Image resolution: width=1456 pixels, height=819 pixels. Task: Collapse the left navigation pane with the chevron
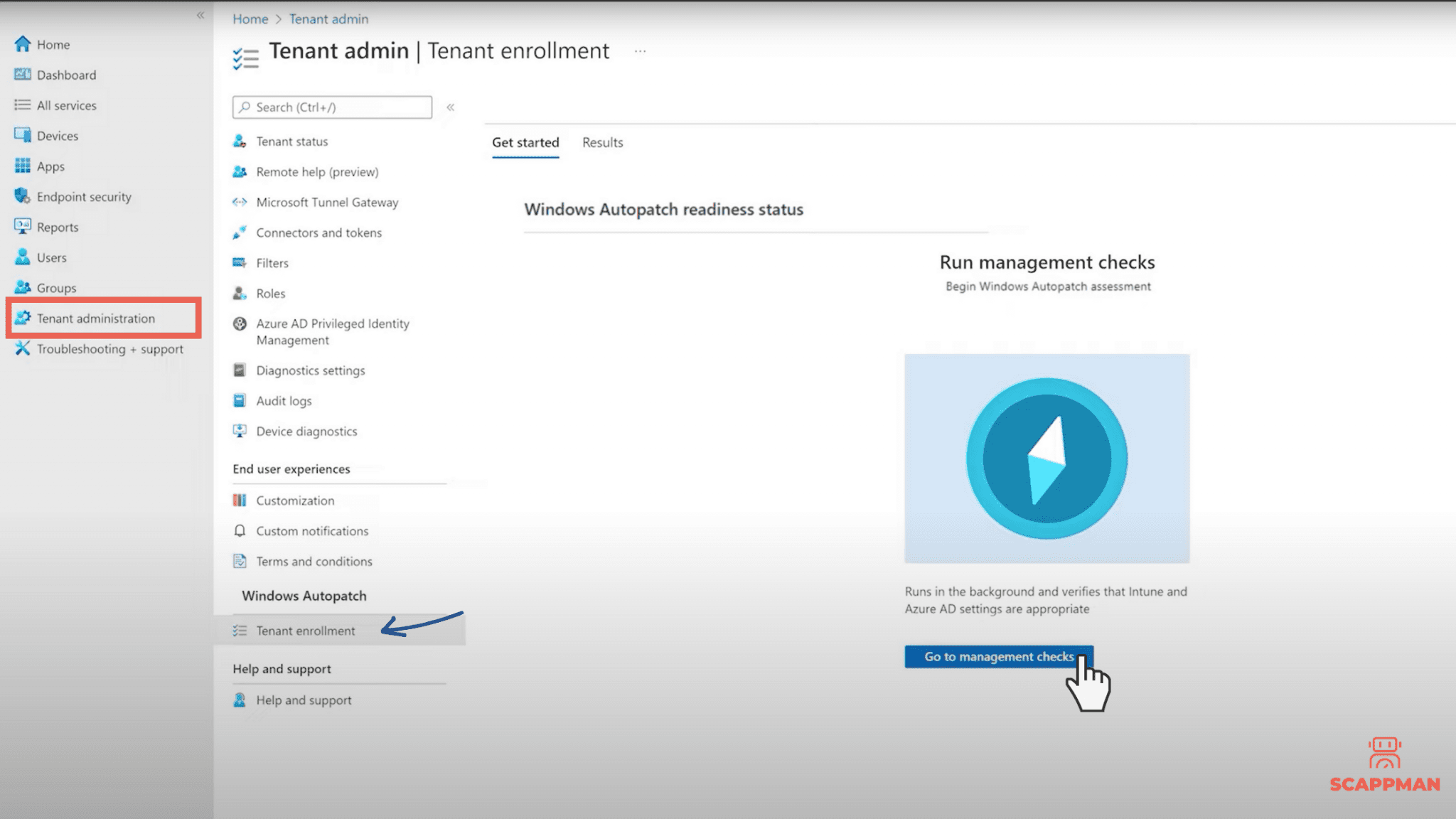pos(201,14)
